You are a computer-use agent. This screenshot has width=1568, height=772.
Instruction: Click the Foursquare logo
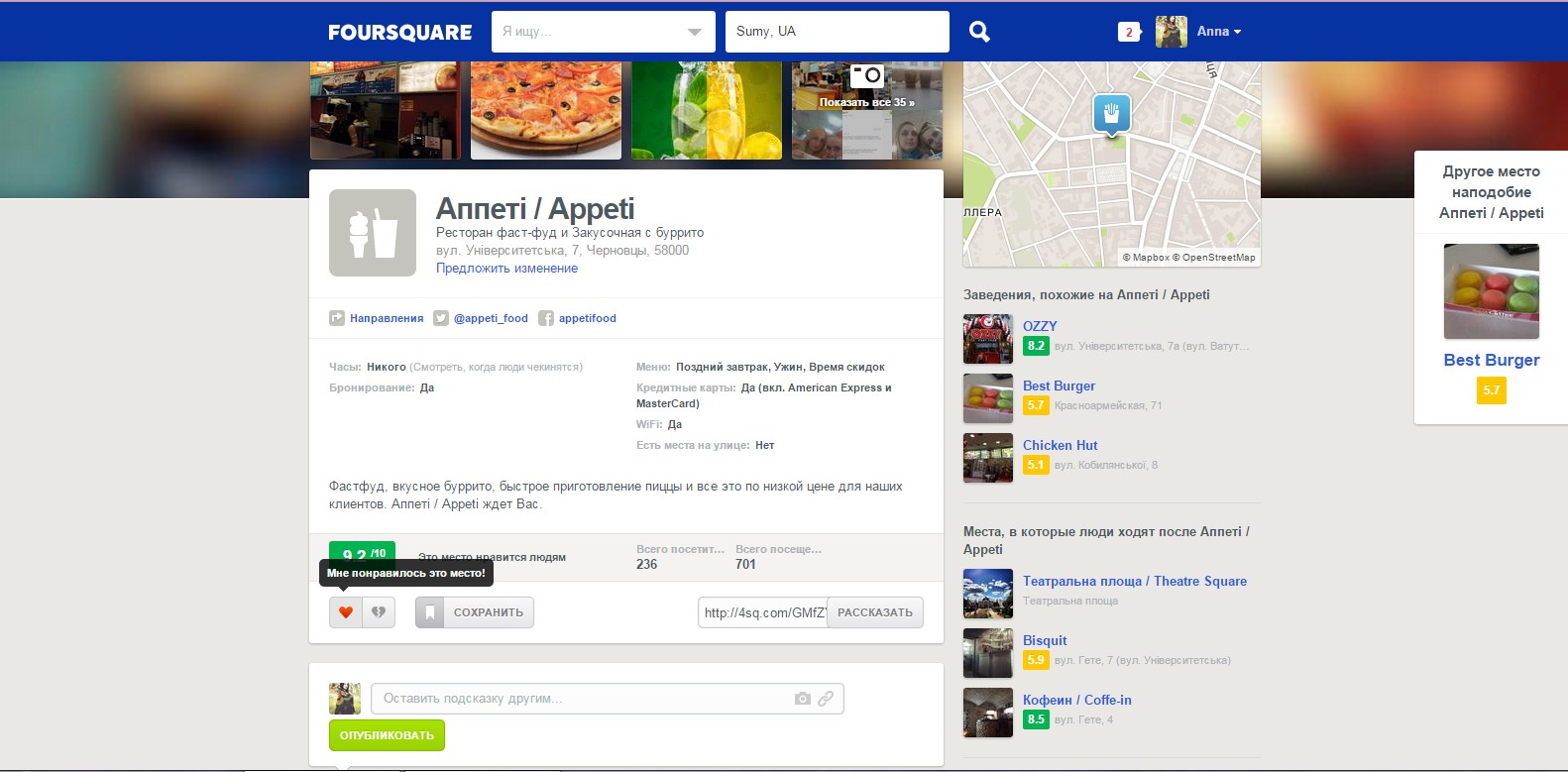(x=399, y=32)
